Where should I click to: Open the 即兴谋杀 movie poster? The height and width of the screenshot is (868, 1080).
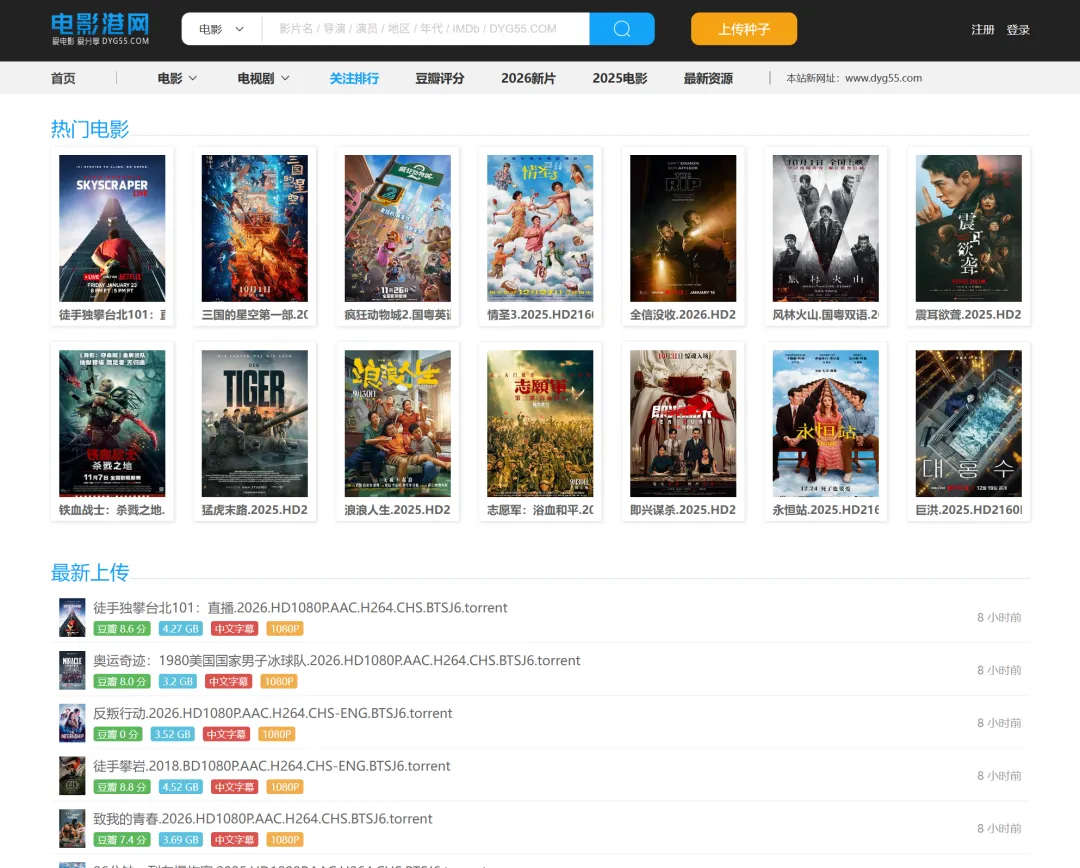point(683,424)
